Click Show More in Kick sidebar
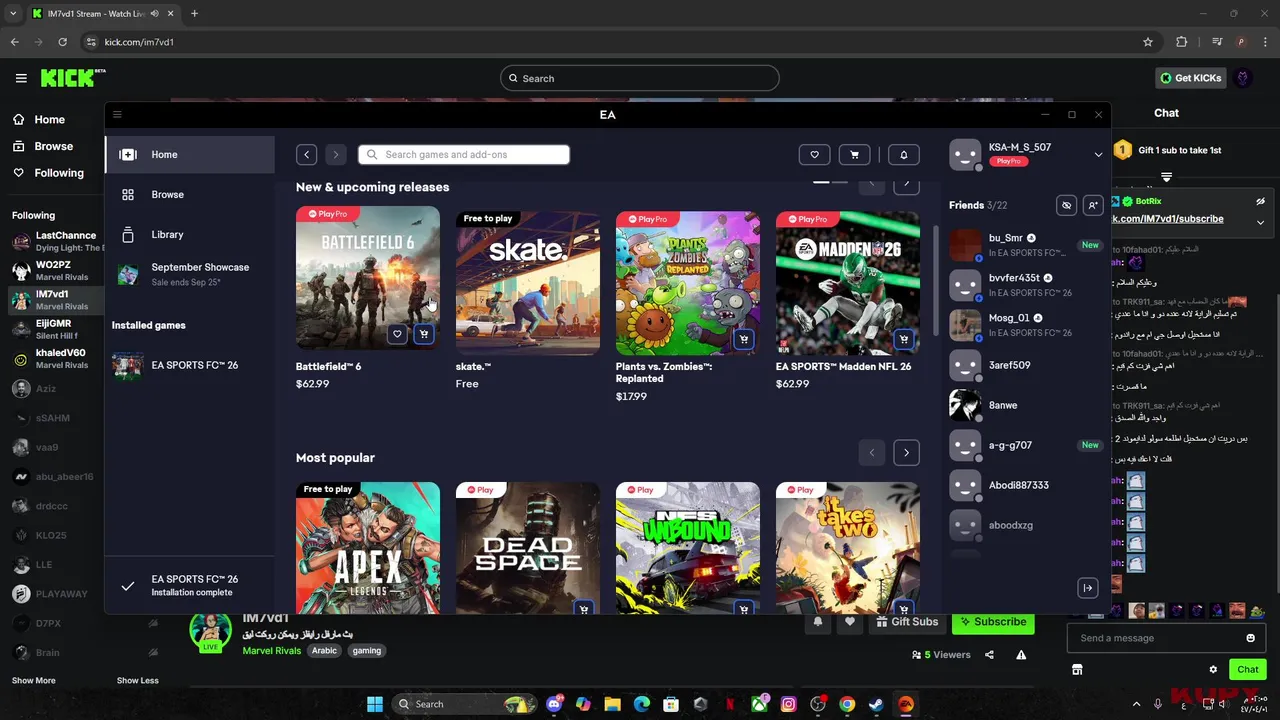The image size is (1280, 720). tap(33, 681)
